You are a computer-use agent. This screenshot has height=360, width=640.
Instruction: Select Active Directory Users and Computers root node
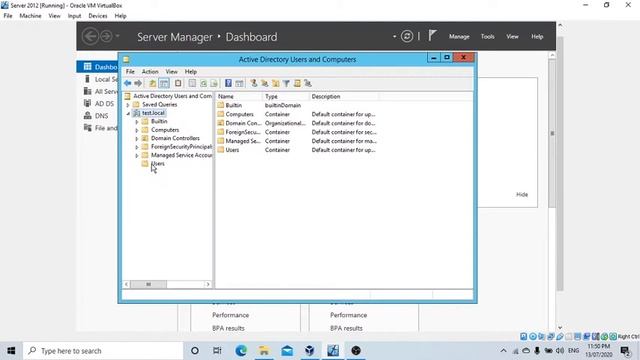click(172, 96)
